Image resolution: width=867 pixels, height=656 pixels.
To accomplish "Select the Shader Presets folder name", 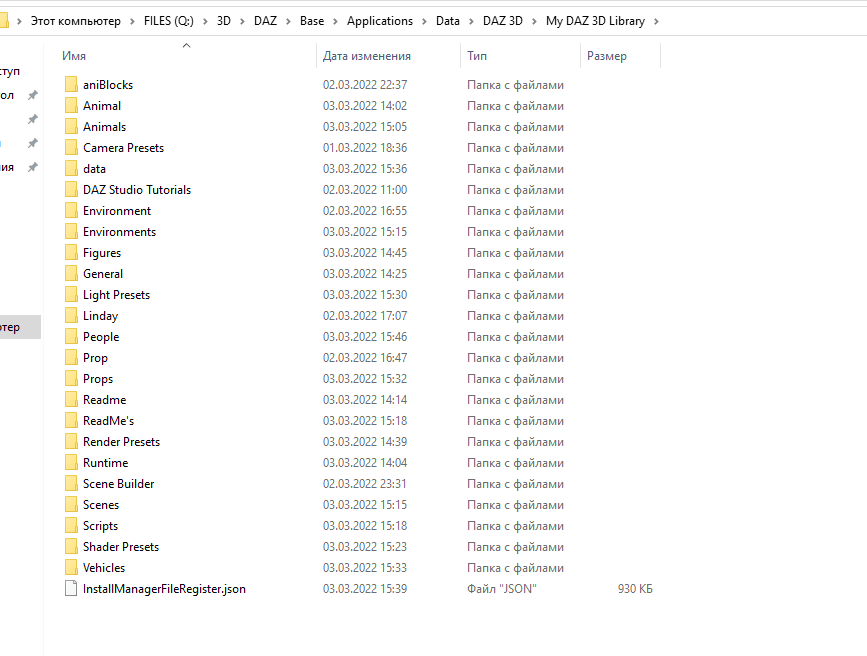I will click(x=121, y=547).
